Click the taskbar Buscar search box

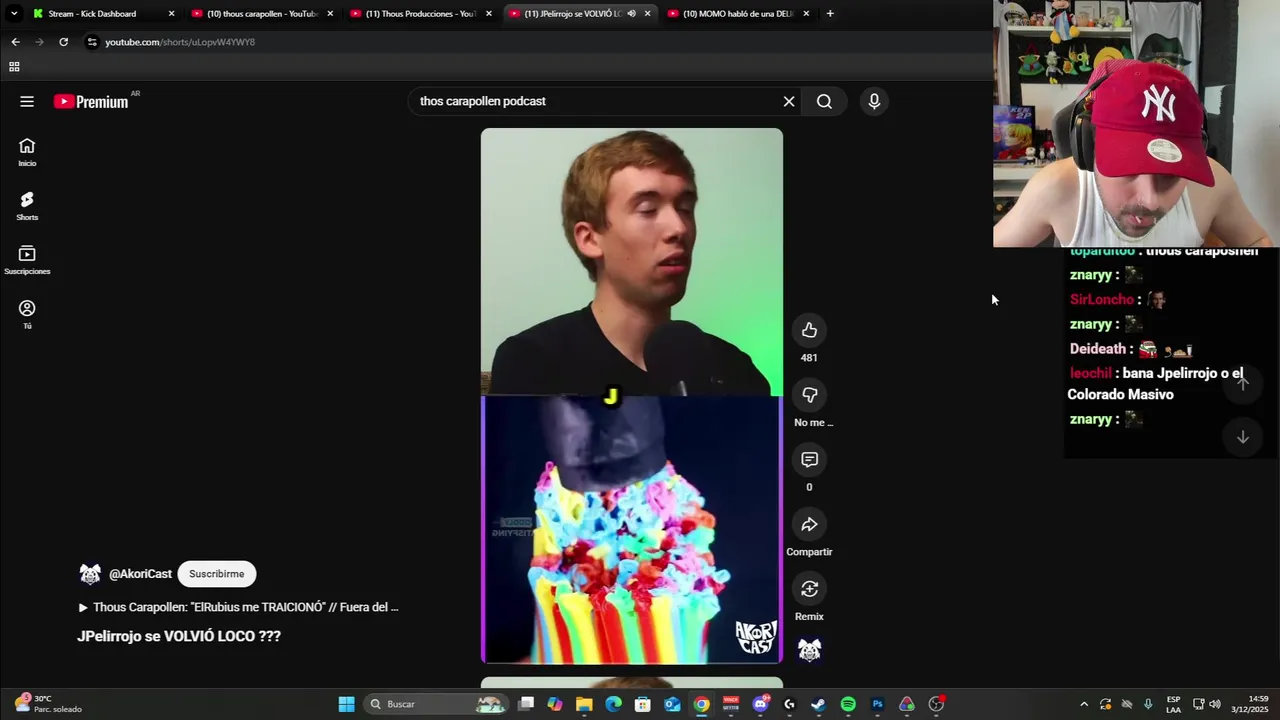click(x=437, y=704)
